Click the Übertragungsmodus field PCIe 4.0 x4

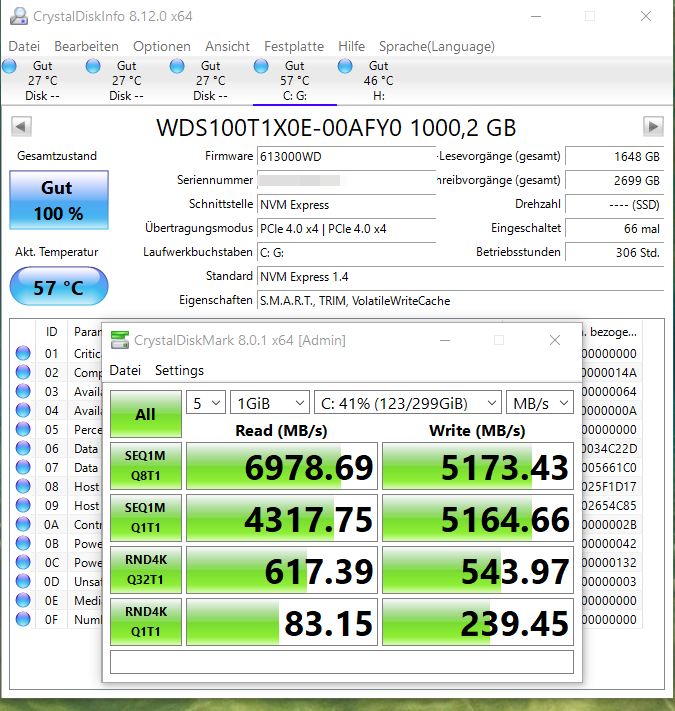[x=347, y=229]
